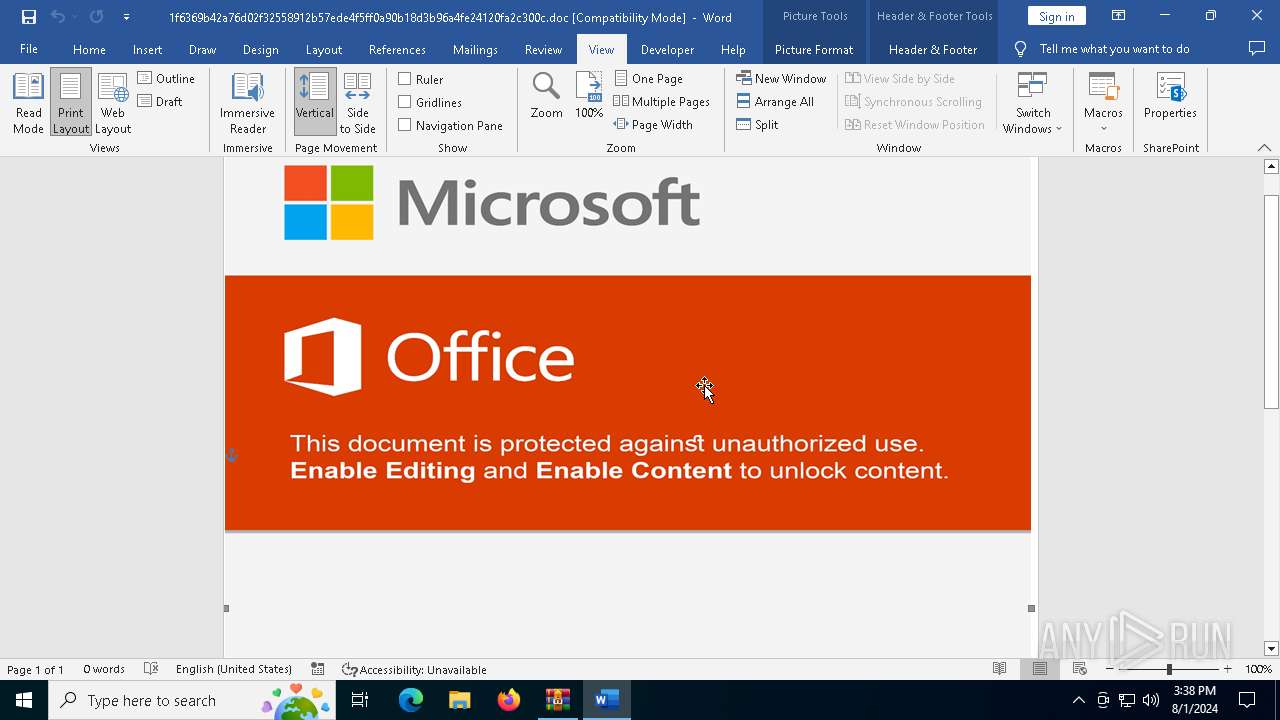This screenshot has width=1280, height=720.
Task: Switch to Web Layout view
Action: point(113,103)
